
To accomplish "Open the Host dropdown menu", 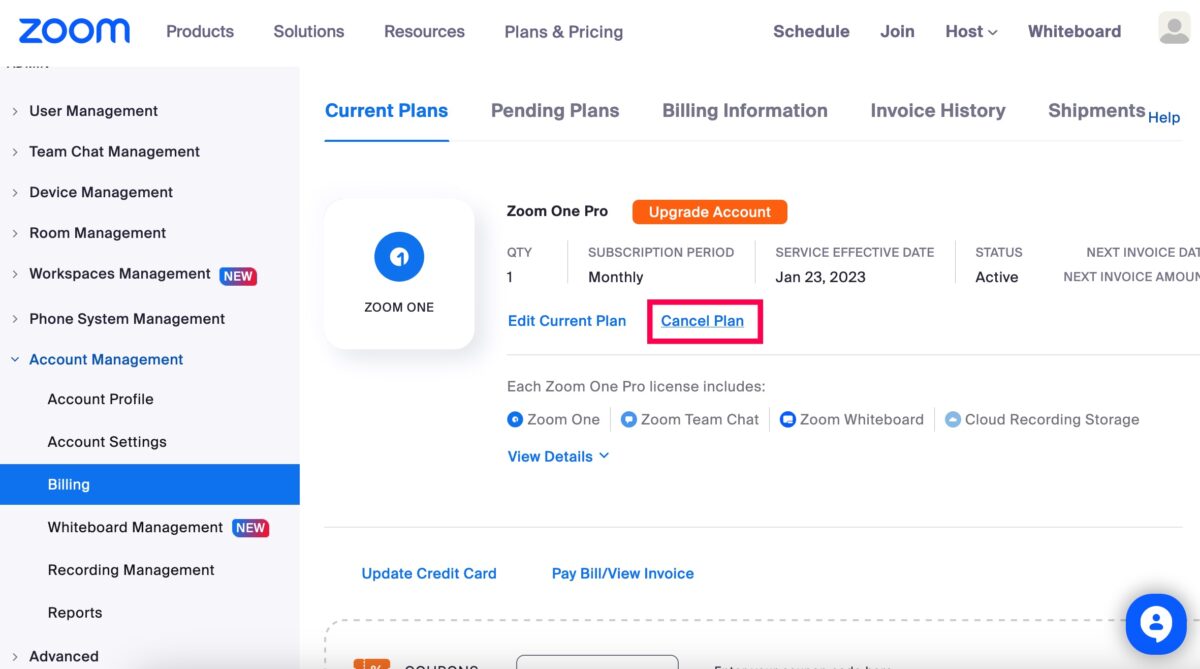I will (x=971, y=32).
